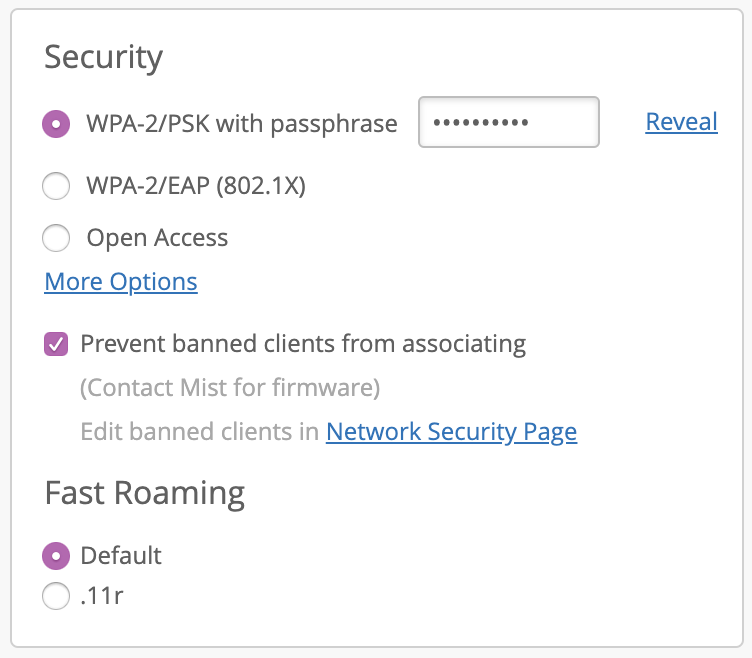The width and height of the screenshot is (752, 658).
Task: Select the WPA-2/PSK with passphrase radio button
Action: coord(56,124)
